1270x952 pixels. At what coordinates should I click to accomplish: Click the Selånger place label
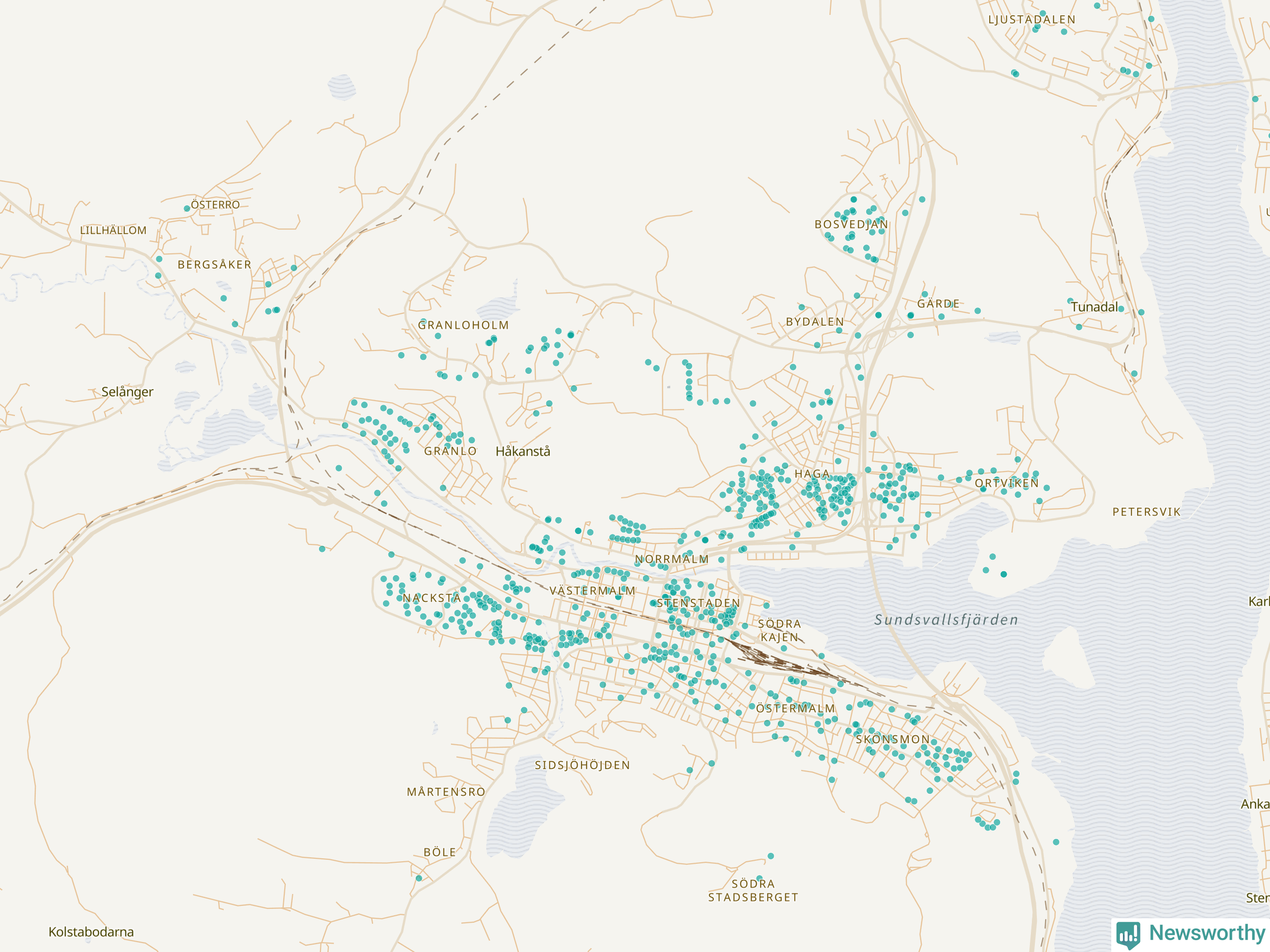pos(127,392)
